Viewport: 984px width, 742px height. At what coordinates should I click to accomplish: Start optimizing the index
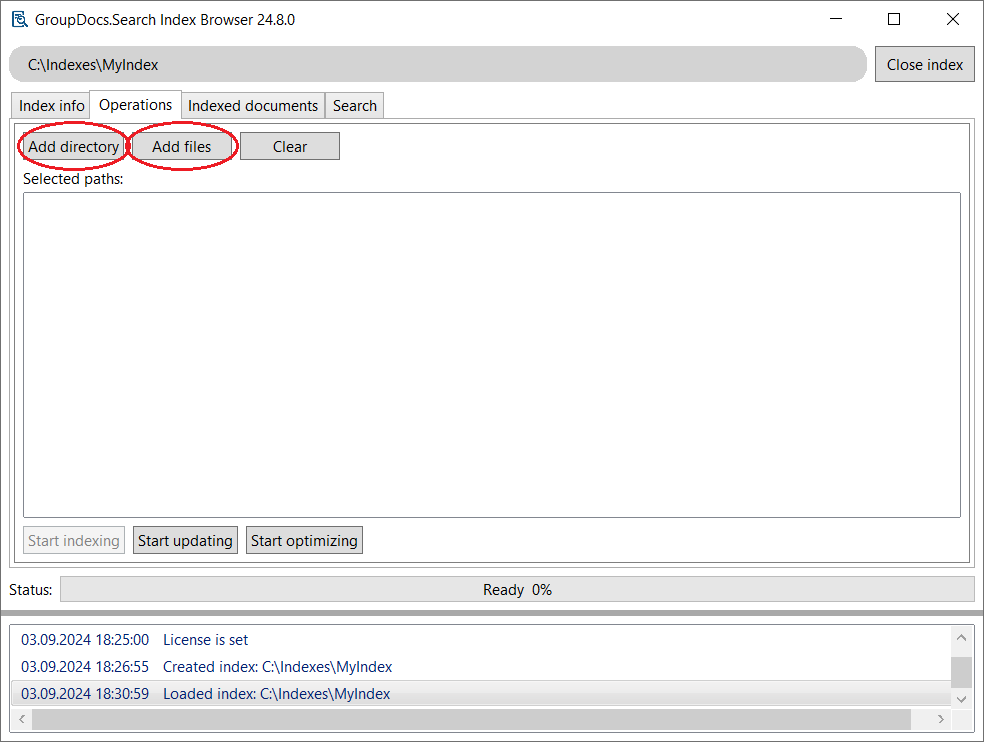[304, 541]
